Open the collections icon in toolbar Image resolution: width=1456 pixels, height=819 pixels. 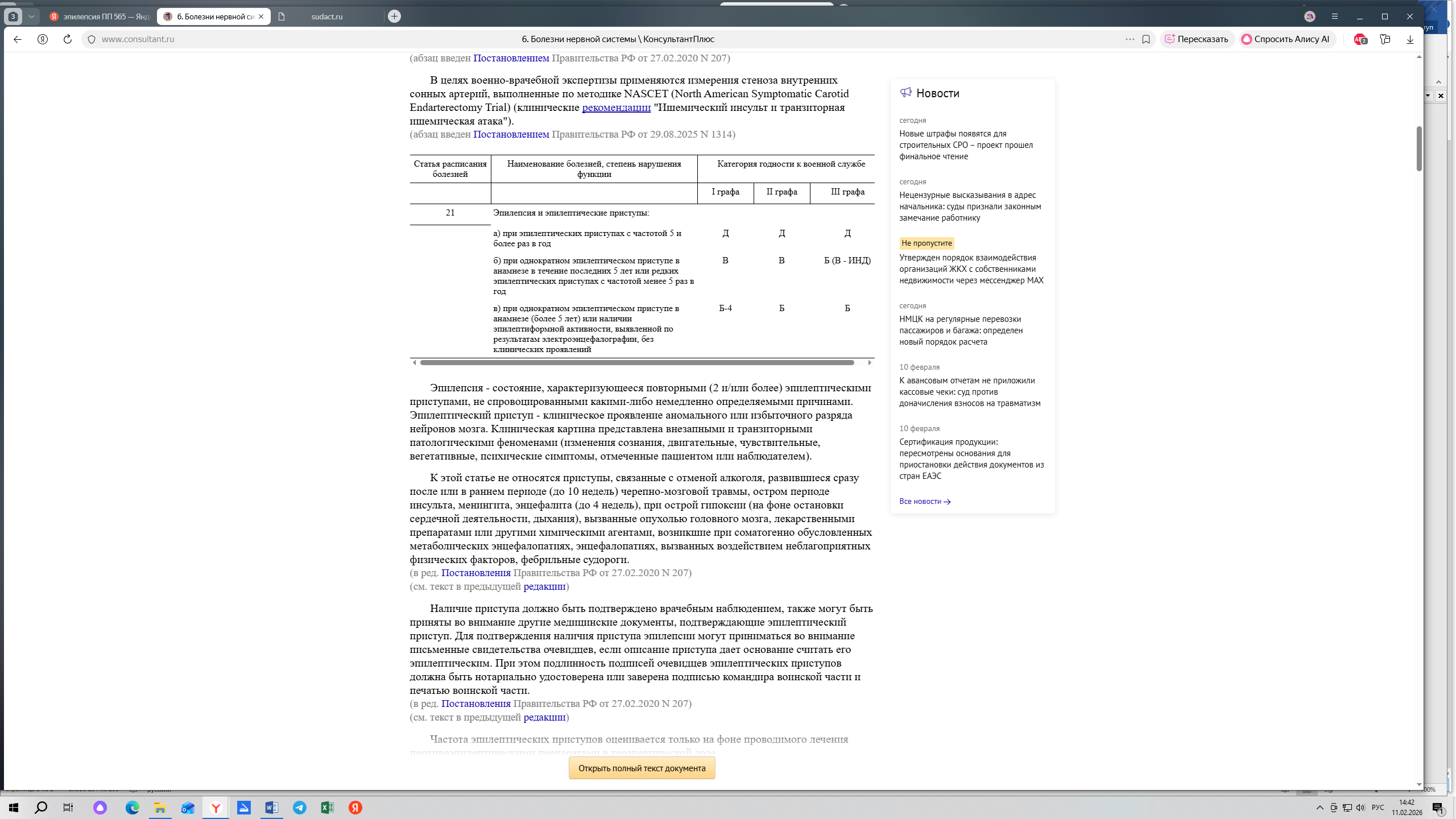(1385, 39)
